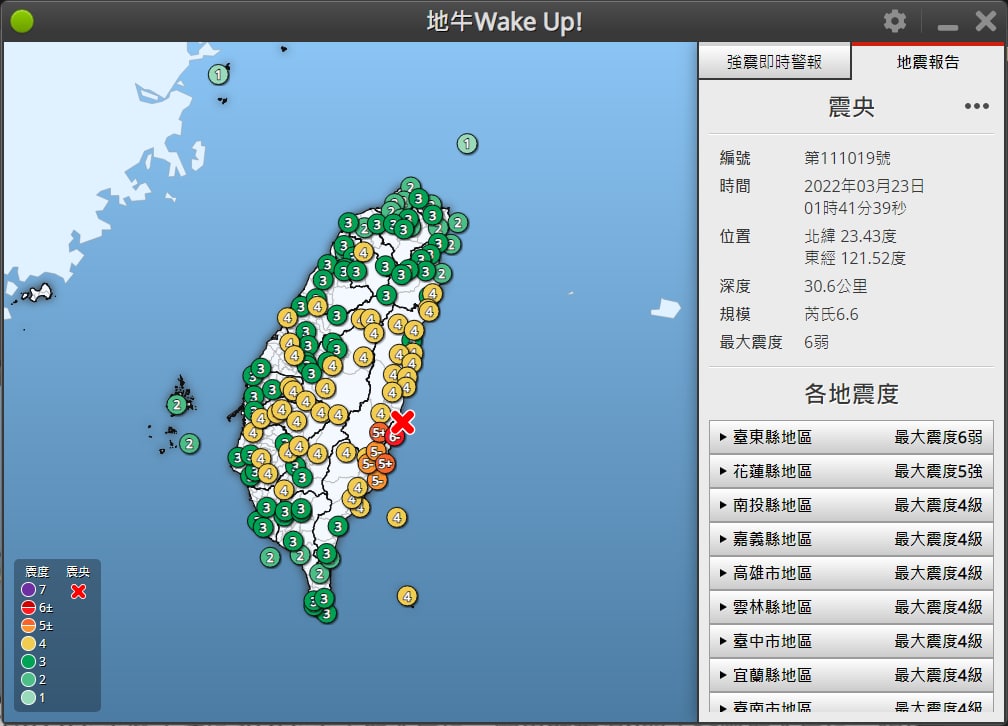The width and height of the screenshot is (1008, 726).
Task: Click the purple intensity 7 legend swatch
Action: coord(28,590)
